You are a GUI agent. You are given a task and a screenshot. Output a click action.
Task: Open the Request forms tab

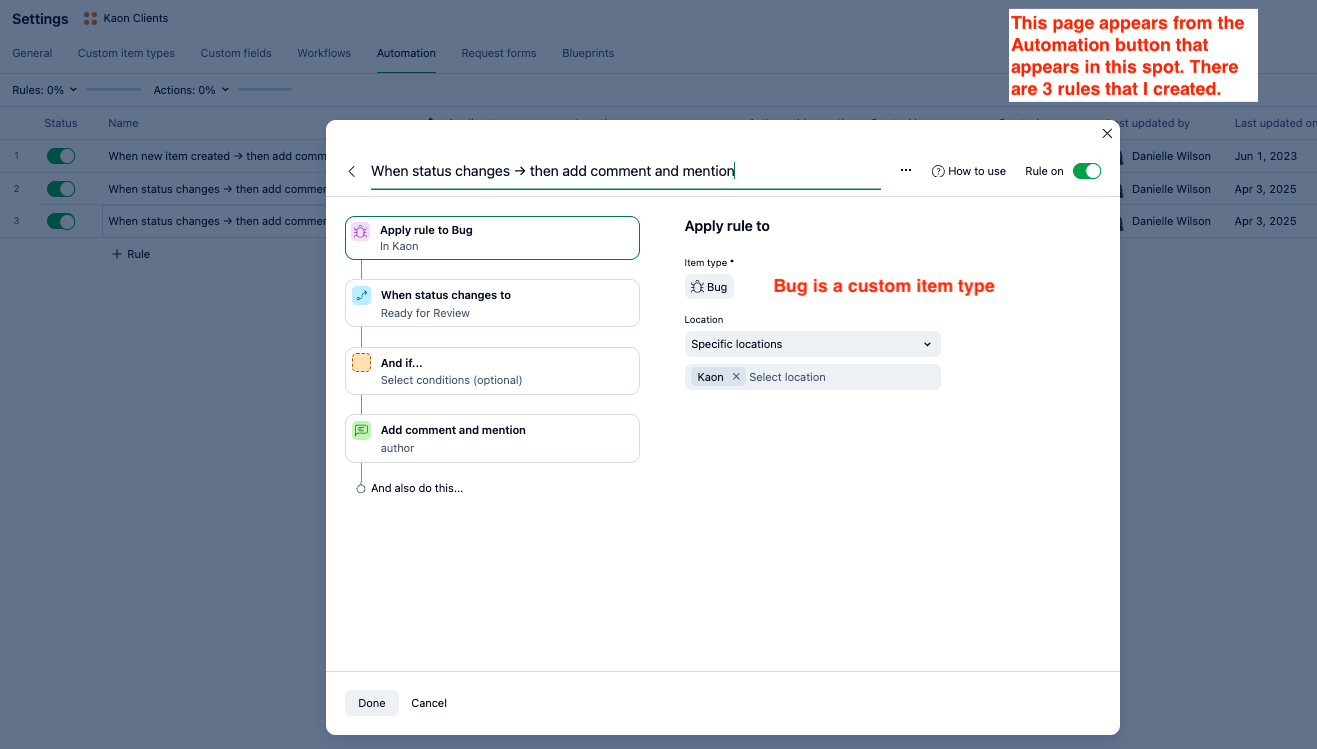point(499,53)
